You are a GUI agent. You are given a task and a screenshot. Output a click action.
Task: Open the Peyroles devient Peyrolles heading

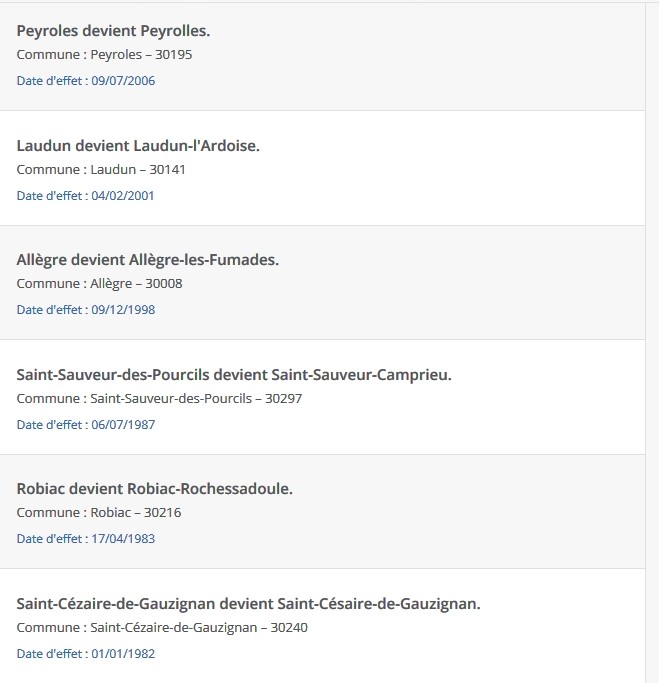point(113,31)
